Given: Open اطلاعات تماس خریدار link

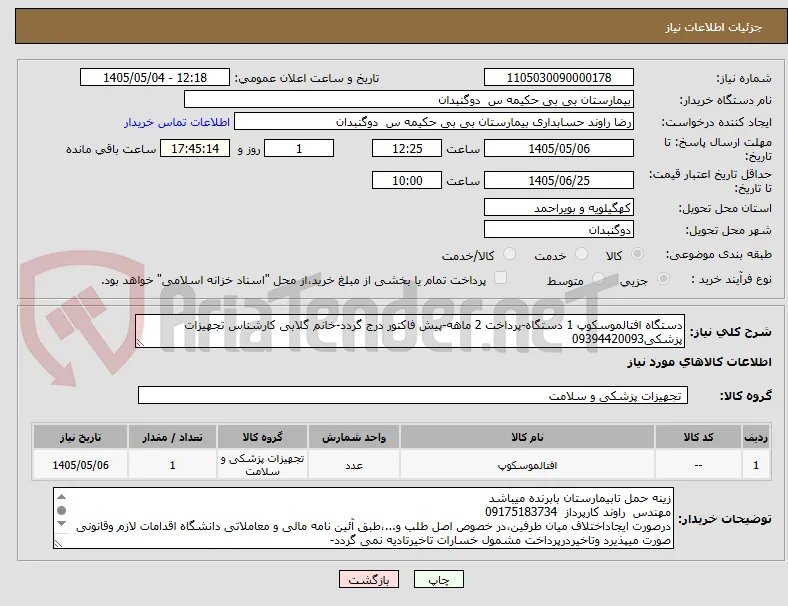Looking at the screenshot, I should click(177, 122).
